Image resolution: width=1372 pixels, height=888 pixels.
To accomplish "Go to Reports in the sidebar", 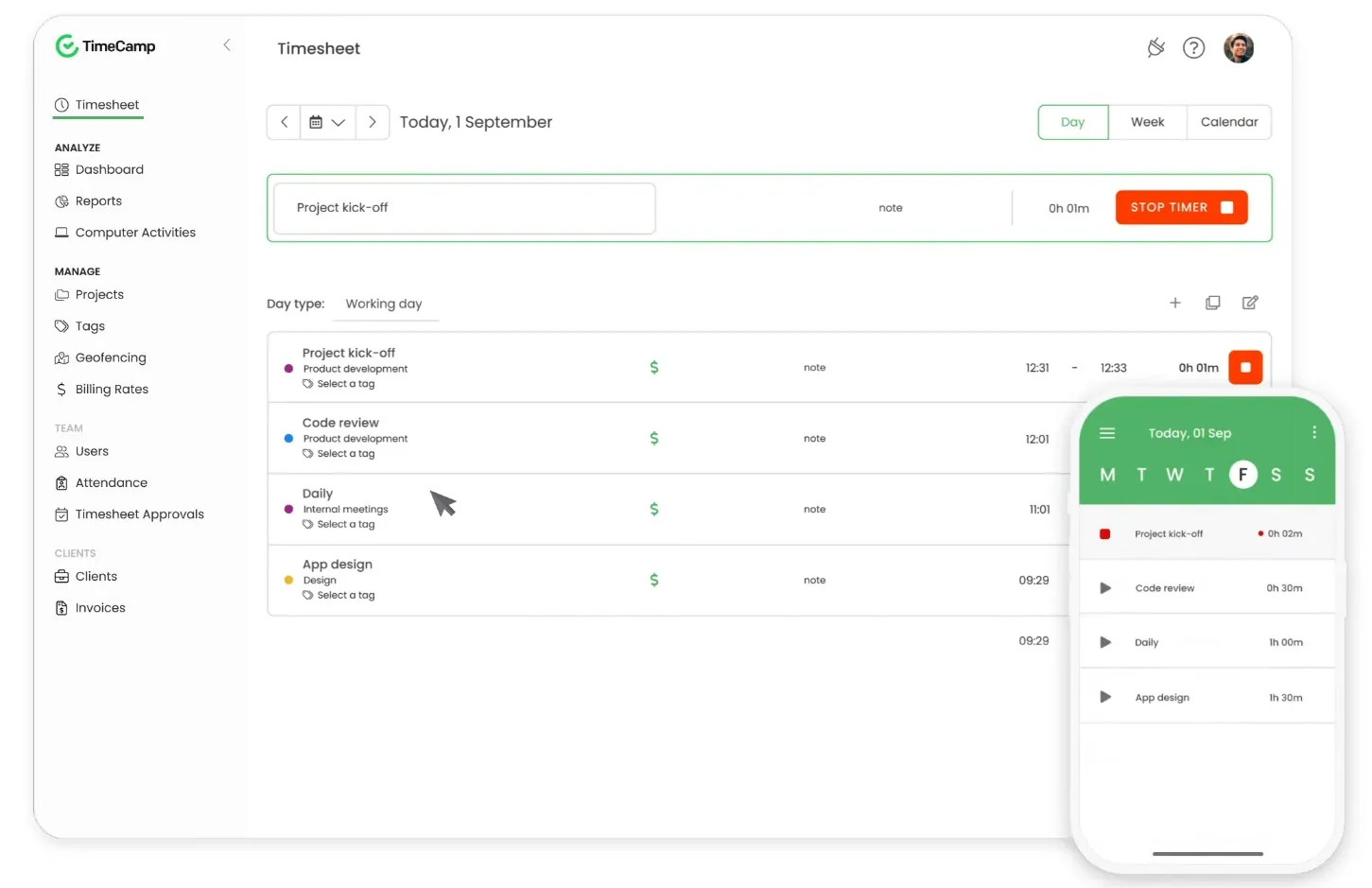I will (x=88, y=200).
